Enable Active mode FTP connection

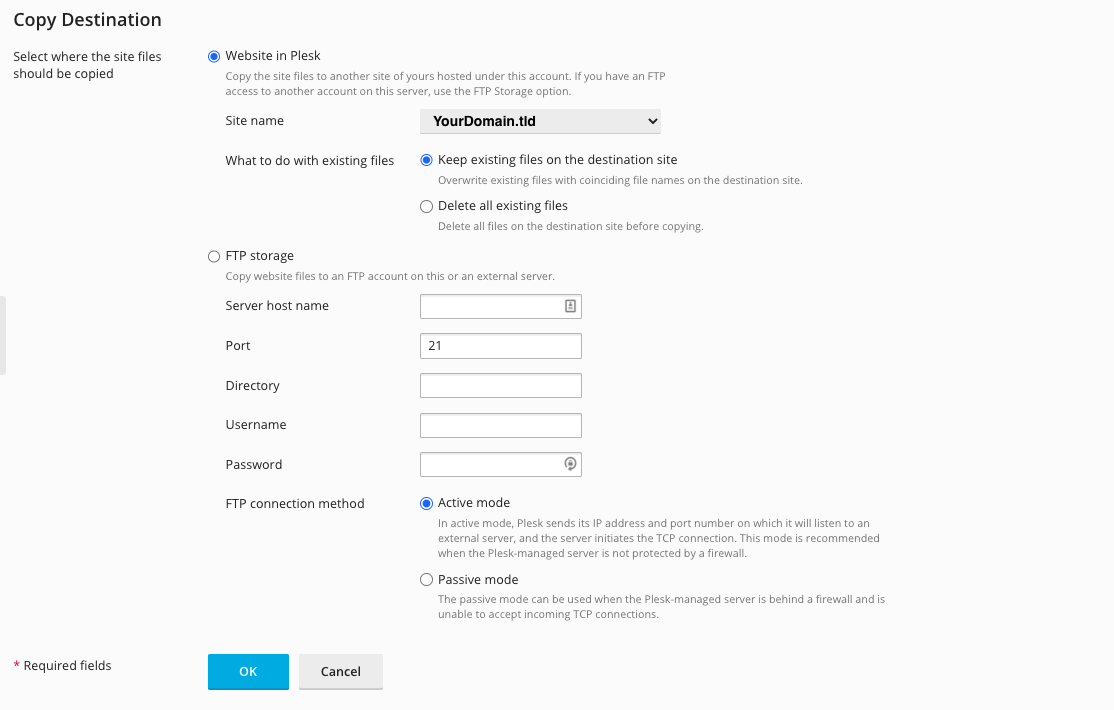click(x=427, y=503)
